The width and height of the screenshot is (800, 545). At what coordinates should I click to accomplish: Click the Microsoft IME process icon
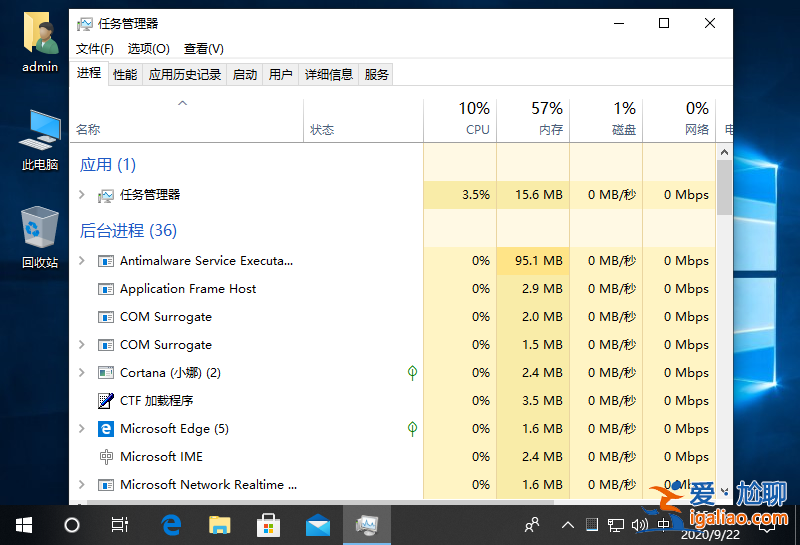point(106,457)
